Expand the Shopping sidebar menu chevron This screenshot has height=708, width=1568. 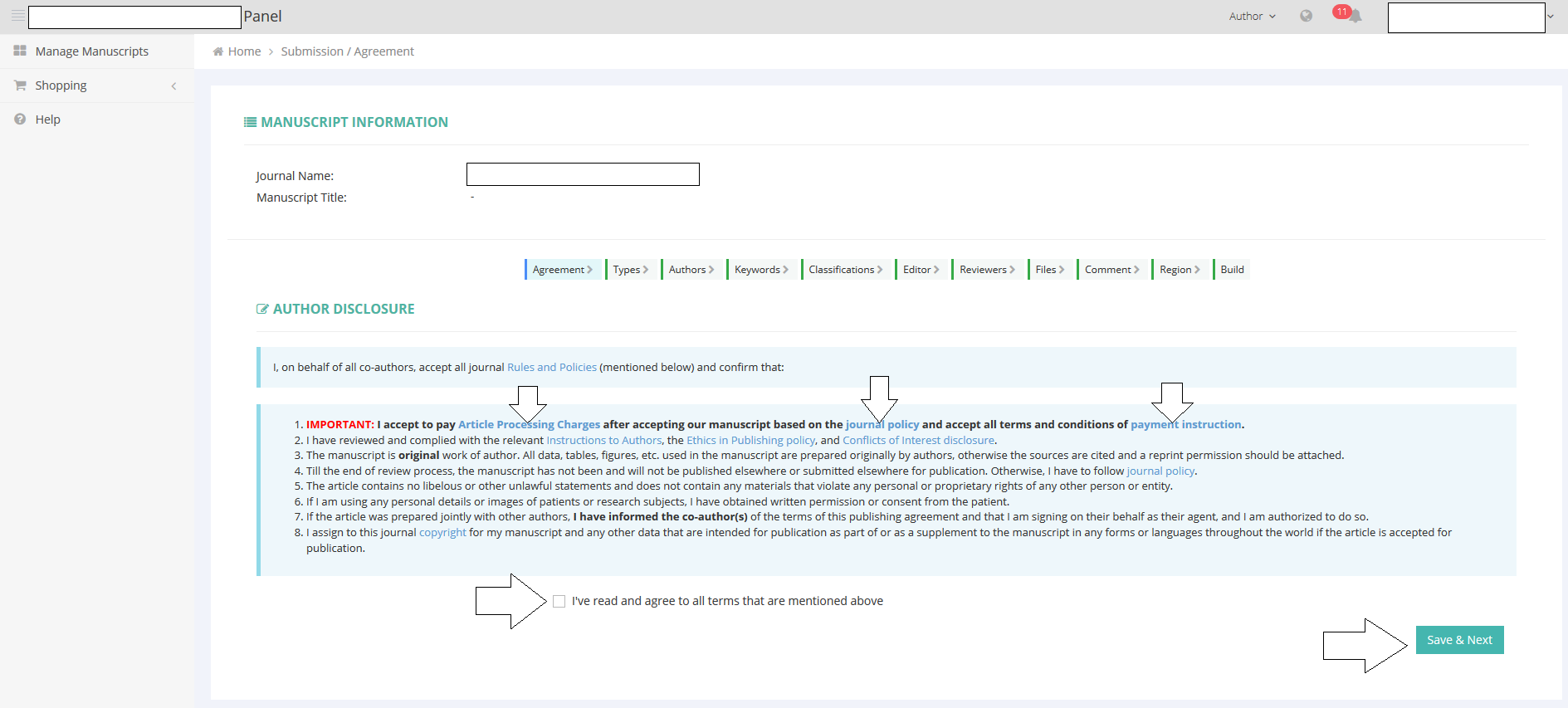point(173,85)
